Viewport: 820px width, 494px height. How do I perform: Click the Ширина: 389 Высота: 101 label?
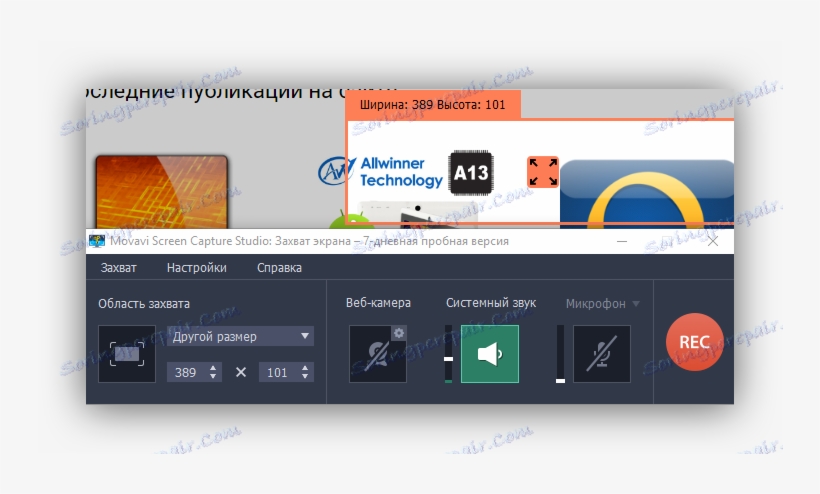(432, 105)
